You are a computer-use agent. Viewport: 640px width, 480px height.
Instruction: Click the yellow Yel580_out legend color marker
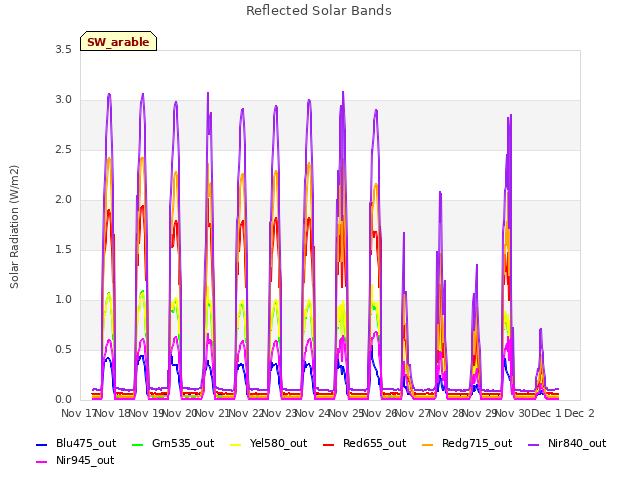point(236,444)
